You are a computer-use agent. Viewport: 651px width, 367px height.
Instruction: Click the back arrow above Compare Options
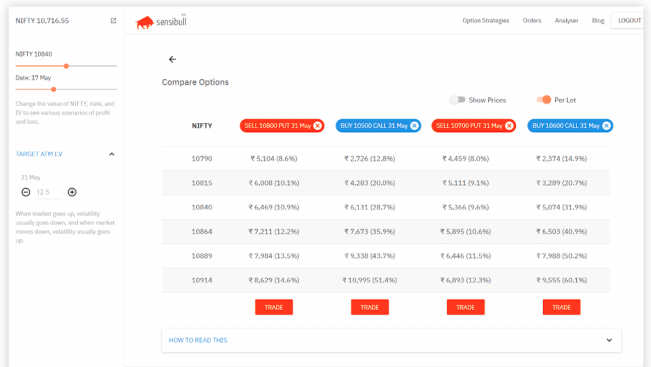pyautogui.click(x=172, y=59)
